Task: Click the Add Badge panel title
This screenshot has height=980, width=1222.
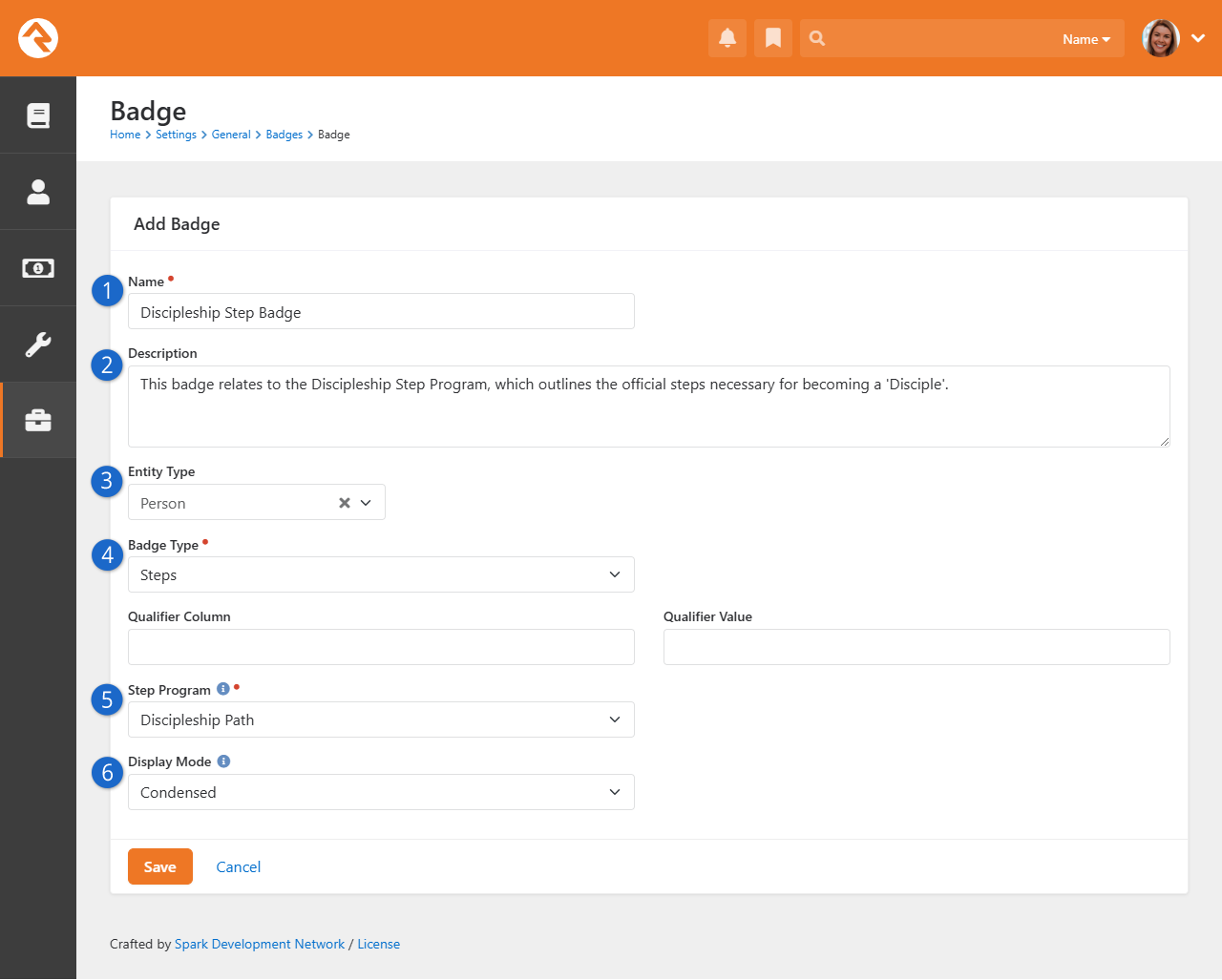Action: (177, 224)
